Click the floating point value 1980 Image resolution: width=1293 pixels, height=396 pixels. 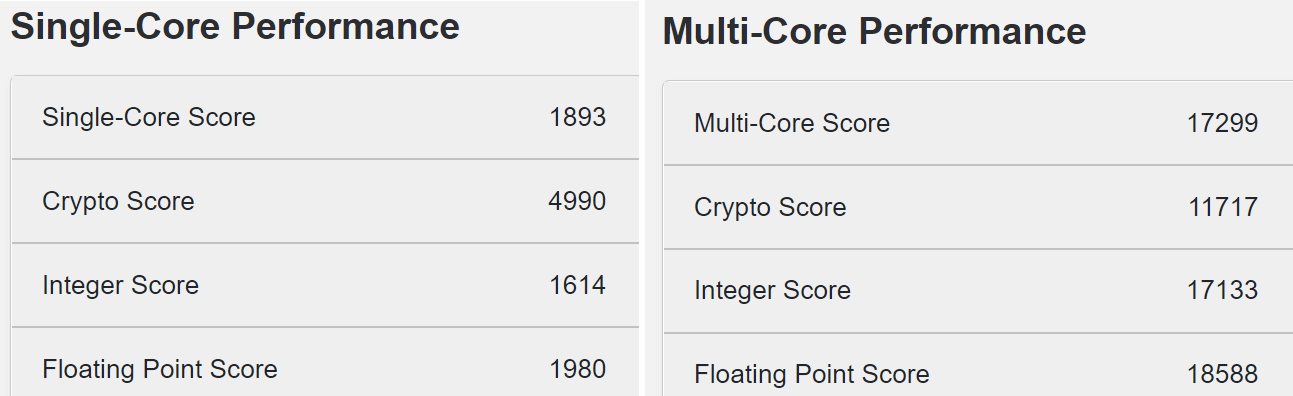click(578, 369)
